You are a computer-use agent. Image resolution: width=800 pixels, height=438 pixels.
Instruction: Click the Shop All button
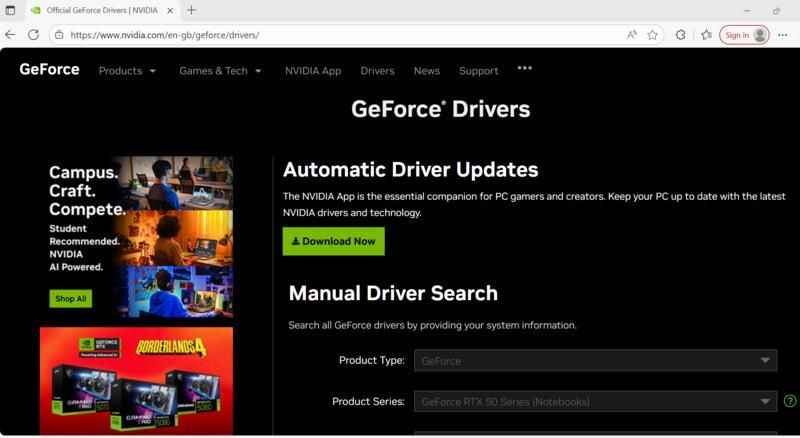coord(70,298)
